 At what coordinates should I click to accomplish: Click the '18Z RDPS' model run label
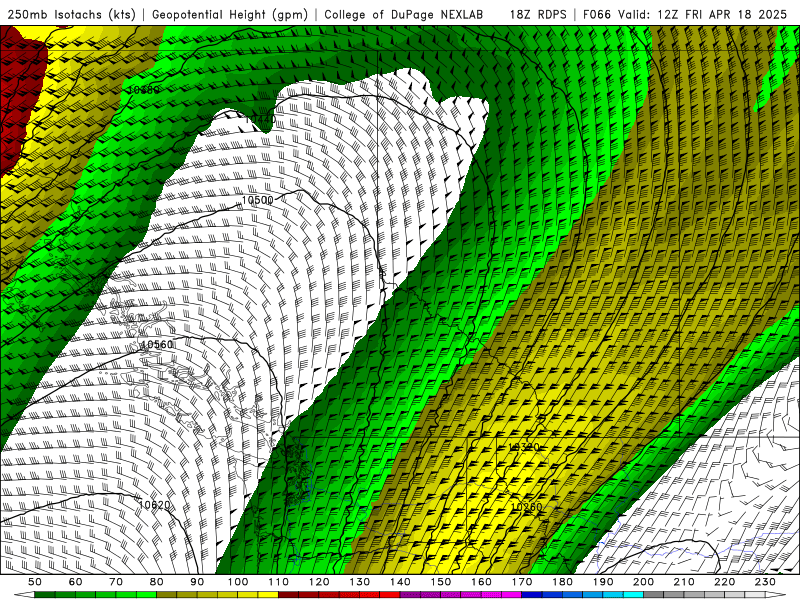point(538,15)
